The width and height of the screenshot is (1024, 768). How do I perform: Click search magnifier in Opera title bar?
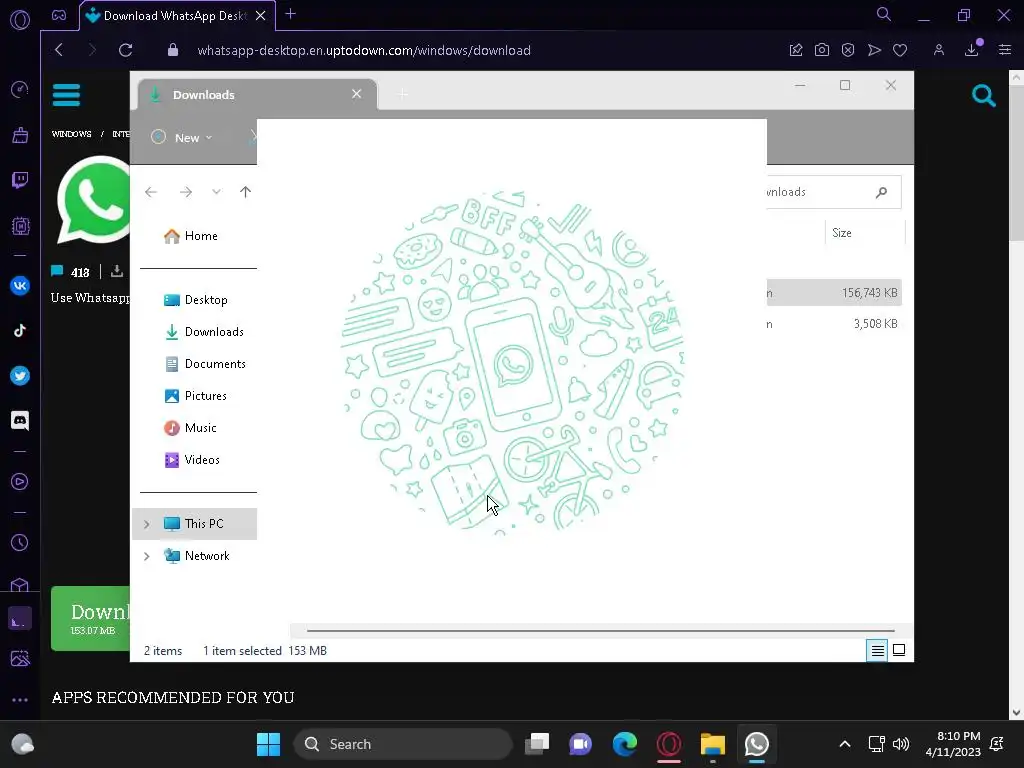point(883,14)
